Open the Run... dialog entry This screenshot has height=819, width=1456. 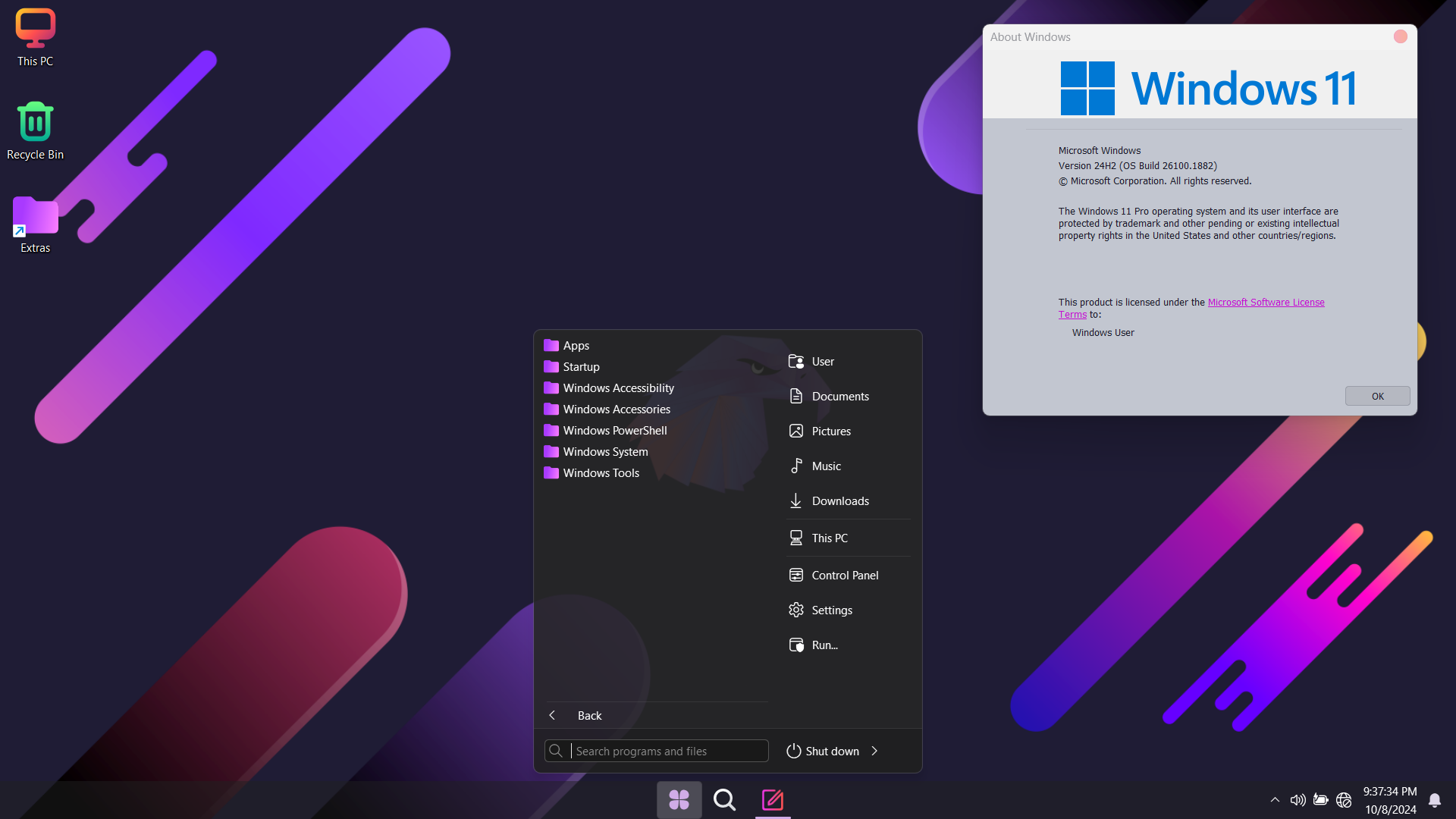848,645
